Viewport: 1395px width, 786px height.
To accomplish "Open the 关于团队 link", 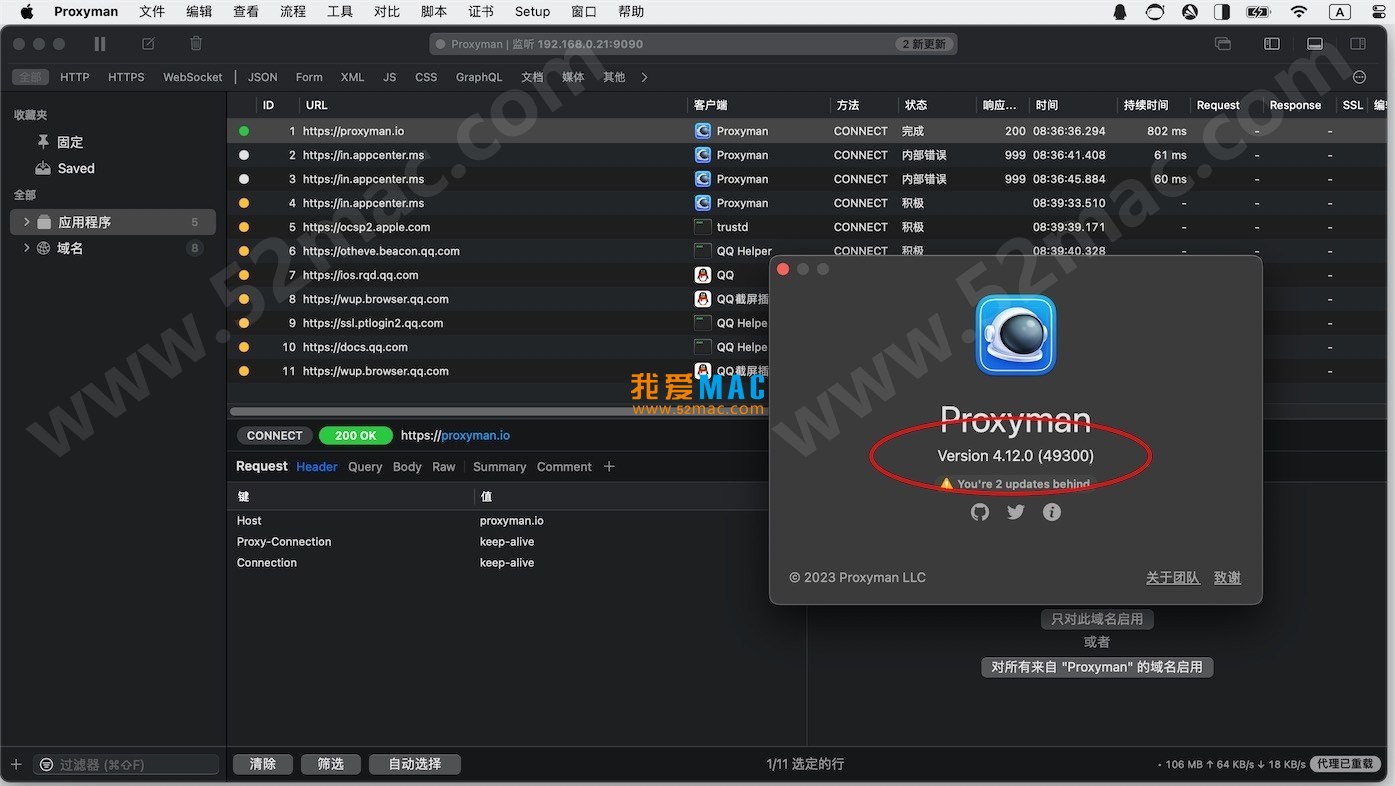I will (1173, 578).
